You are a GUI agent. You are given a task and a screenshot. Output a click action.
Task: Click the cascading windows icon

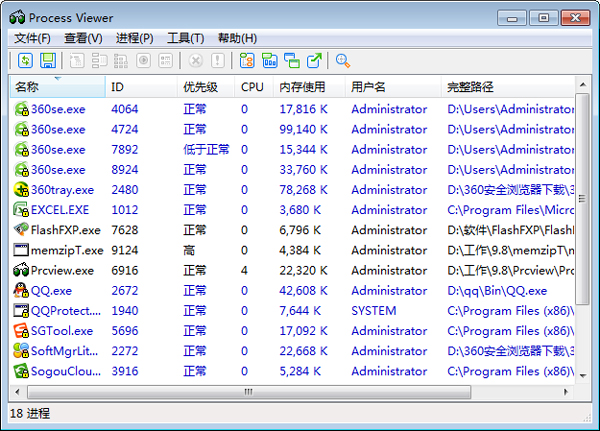coord(292,60)
